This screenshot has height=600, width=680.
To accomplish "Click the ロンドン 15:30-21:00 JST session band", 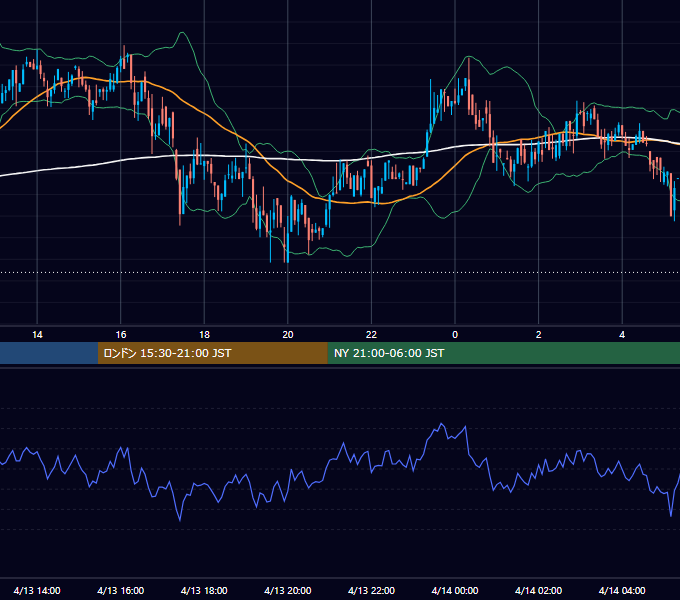I will click(x=212, y=353).
